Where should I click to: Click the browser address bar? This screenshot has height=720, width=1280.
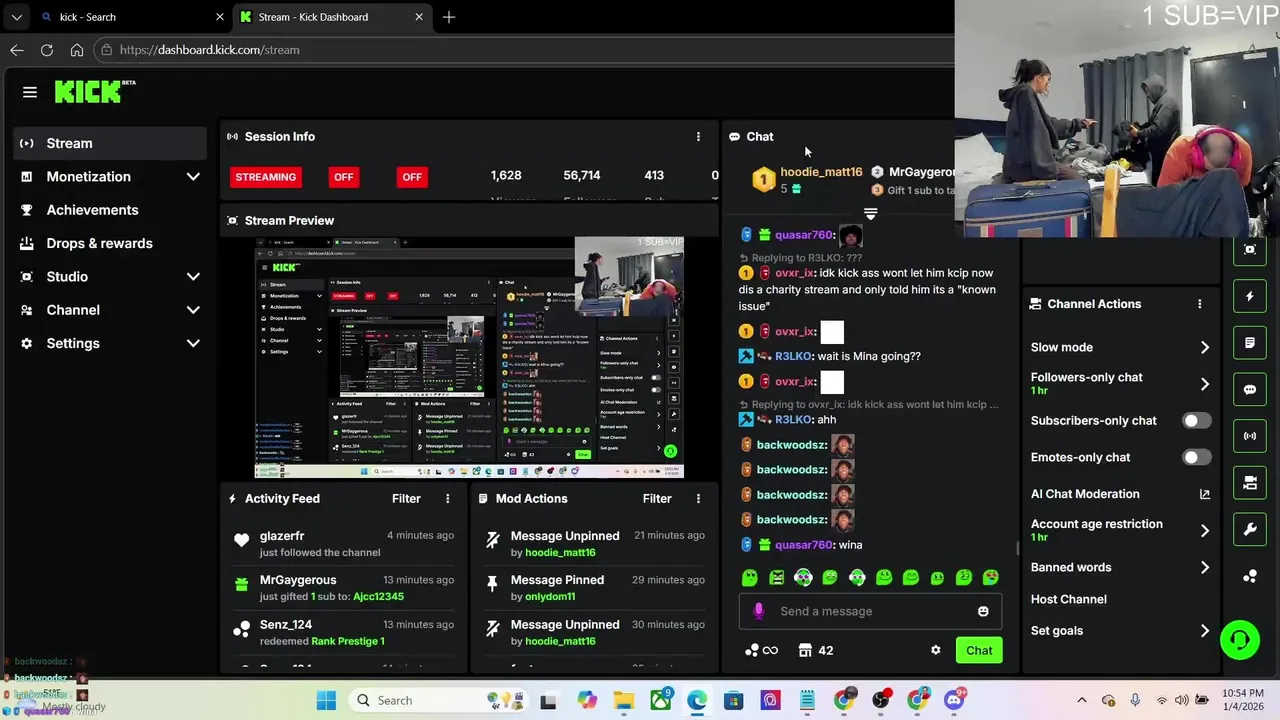525,50
